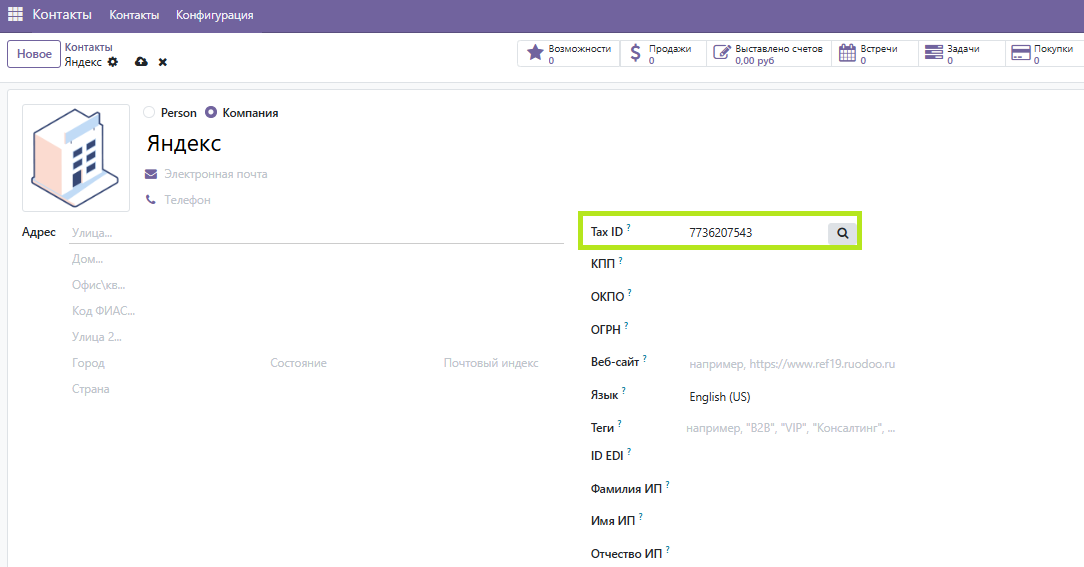This screenshot has width=1084, height=567.
Task: Select the Компания radio button
Action: coord(211,112)
